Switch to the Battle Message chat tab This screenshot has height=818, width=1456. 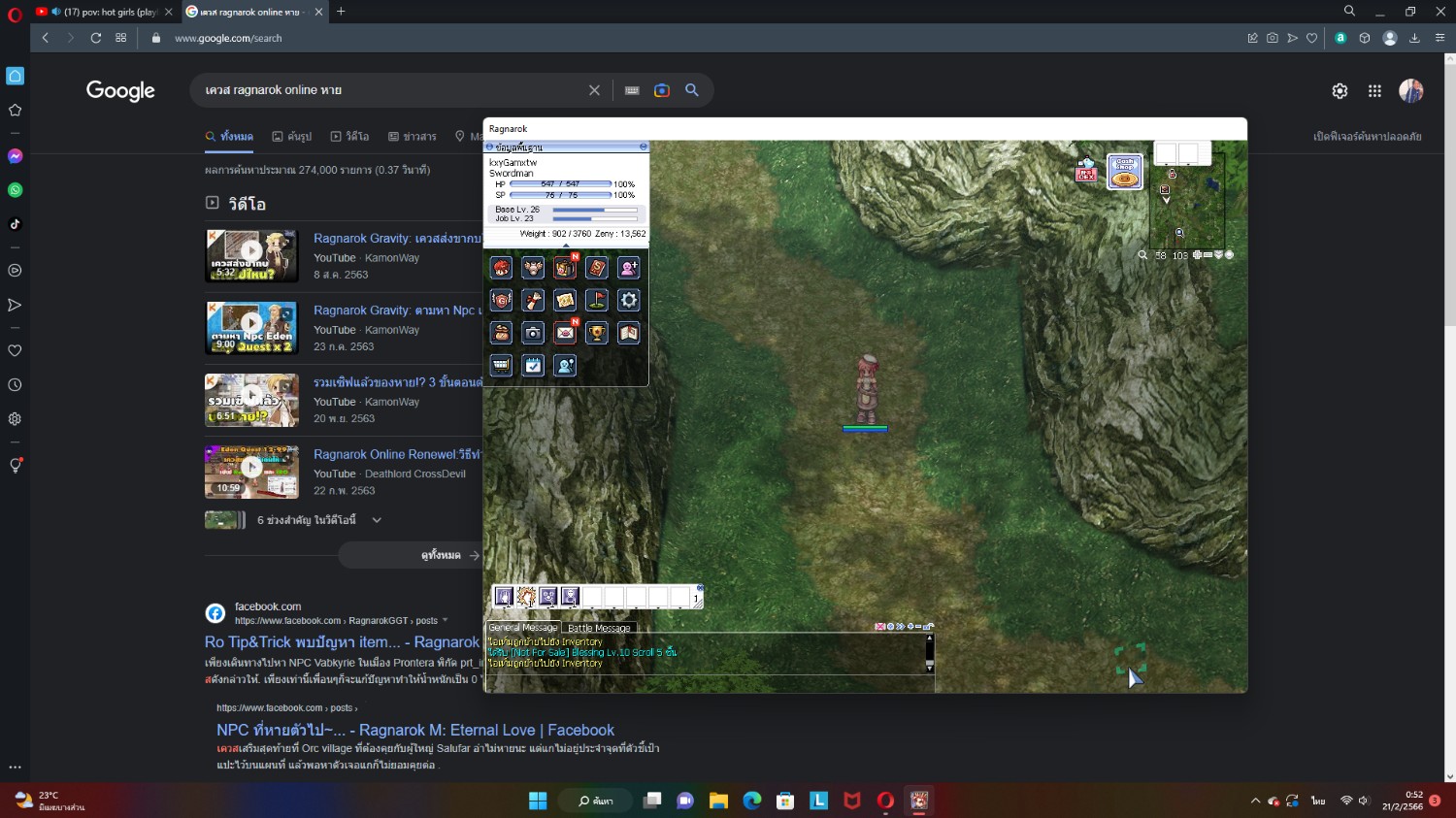coord(599,628)
